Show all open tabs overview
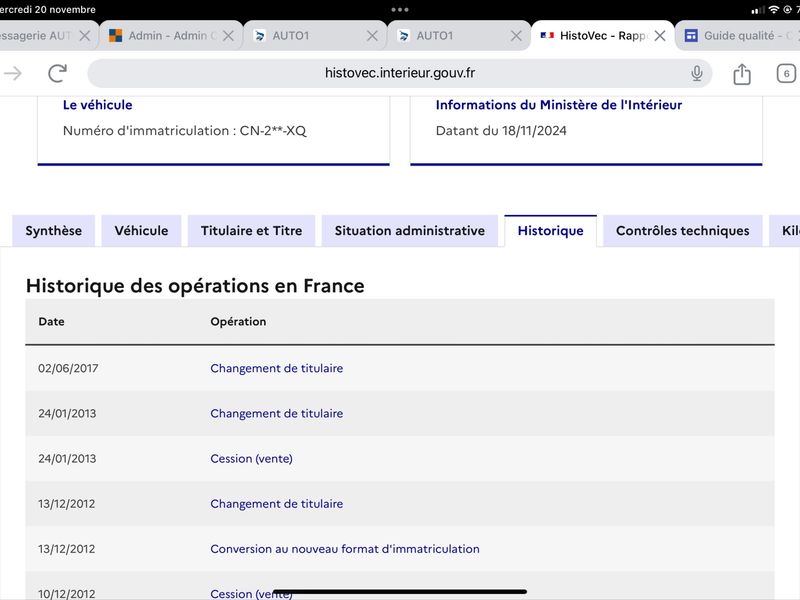The image size is (800, 600). (x=786, y=73)
